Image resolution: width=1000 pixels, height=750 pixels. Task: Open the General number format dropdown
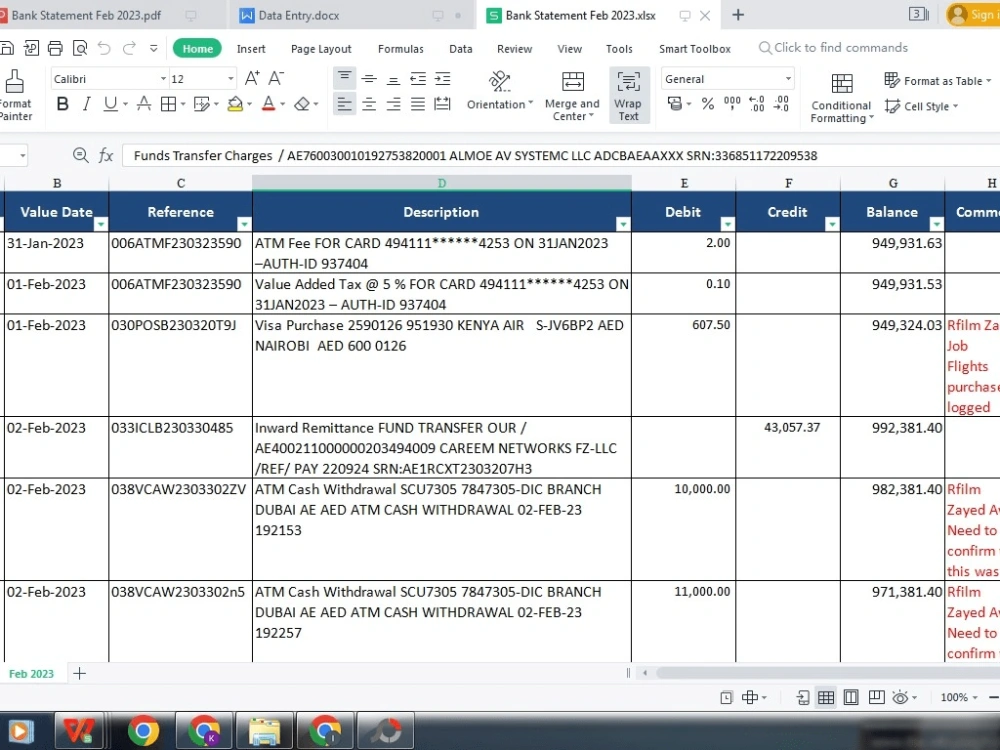[x=788, y=78]
